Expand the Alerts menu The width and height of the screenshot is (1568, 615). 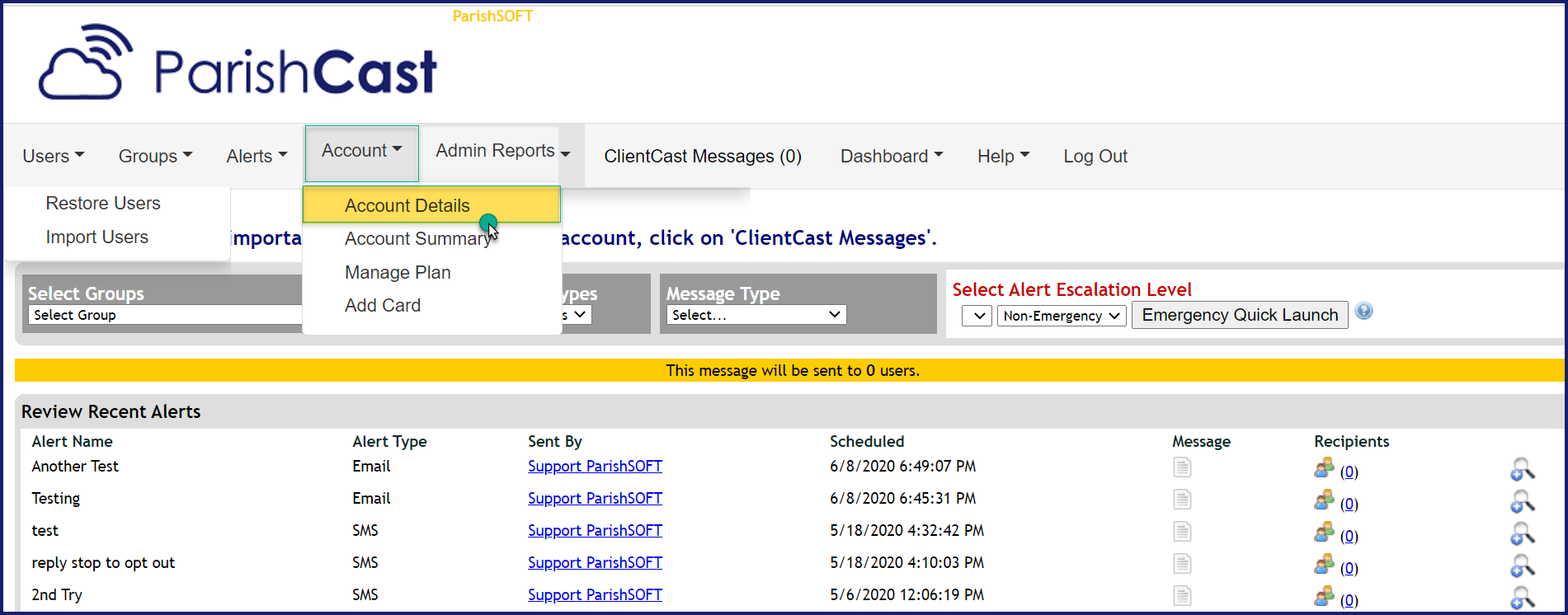click(x=257, y=156)
